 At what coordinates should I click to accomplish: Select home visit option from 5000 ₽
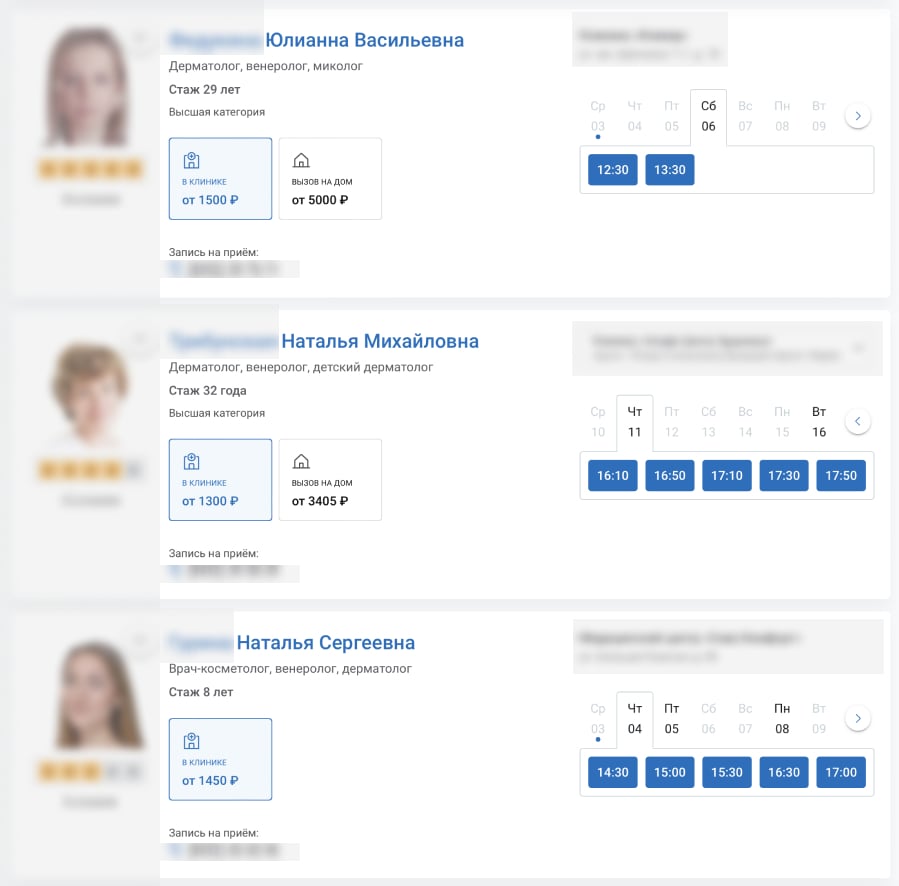pyautogui.click(x=330, y=180)
